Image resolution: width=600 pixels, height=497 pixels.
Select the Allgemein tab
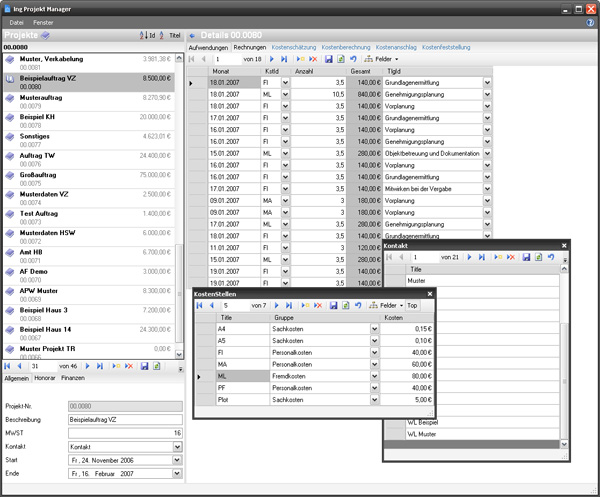coord(16,378)
